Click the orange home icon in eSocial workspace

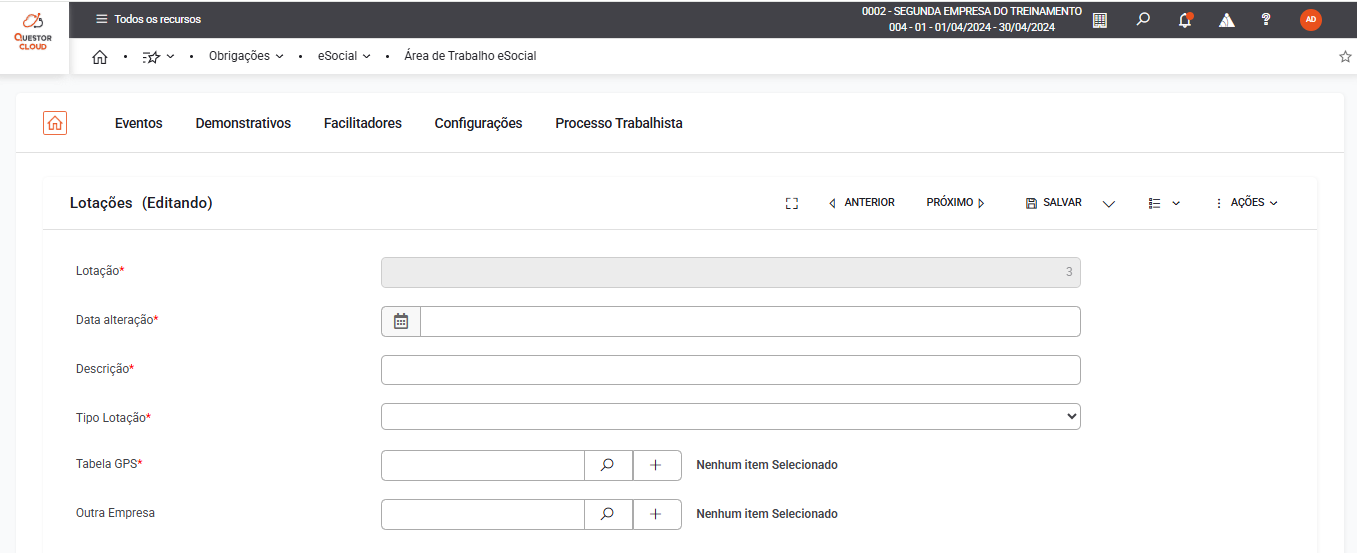55,123
